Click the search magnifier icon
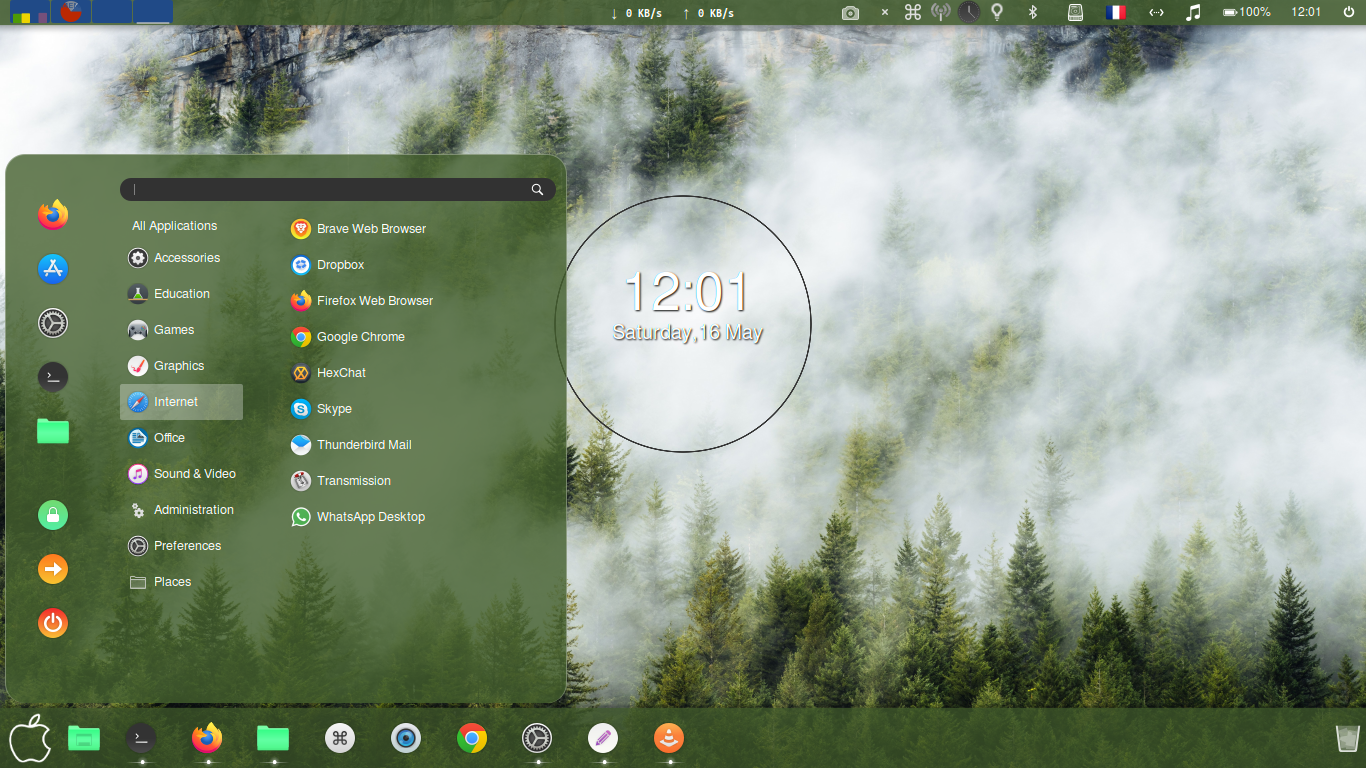Image resolution: width=1366 pixels, height=768 pixels. 538,190
